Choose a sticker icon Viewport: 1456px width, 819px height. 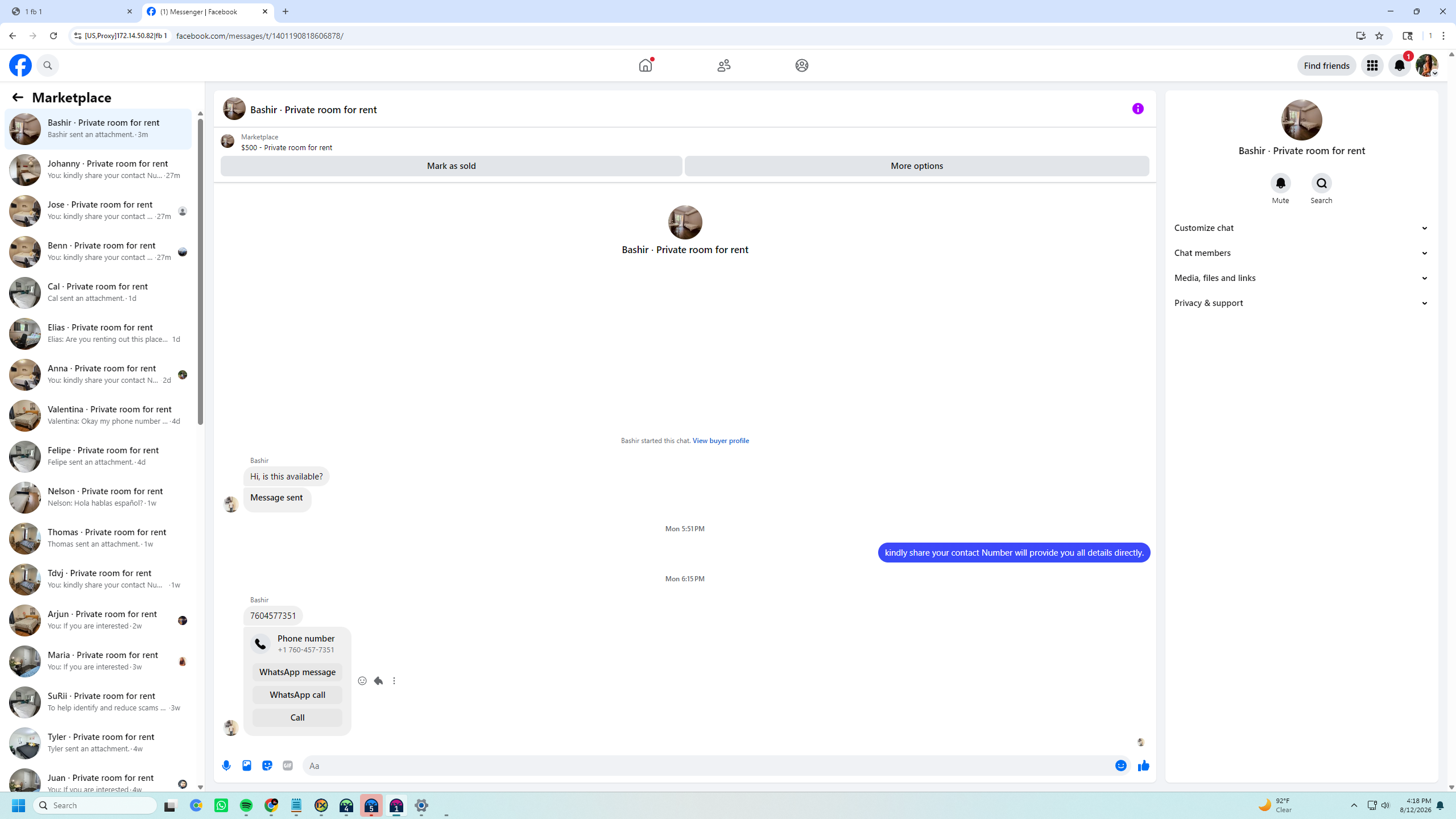tap(267, 766)
